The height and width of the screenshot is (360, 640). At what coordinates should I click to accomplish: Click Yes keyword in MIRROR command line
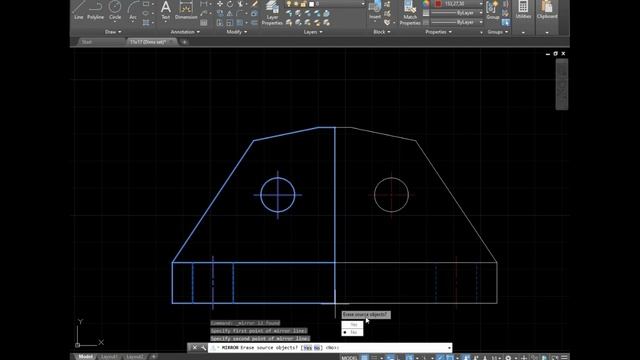click(307, 348)
